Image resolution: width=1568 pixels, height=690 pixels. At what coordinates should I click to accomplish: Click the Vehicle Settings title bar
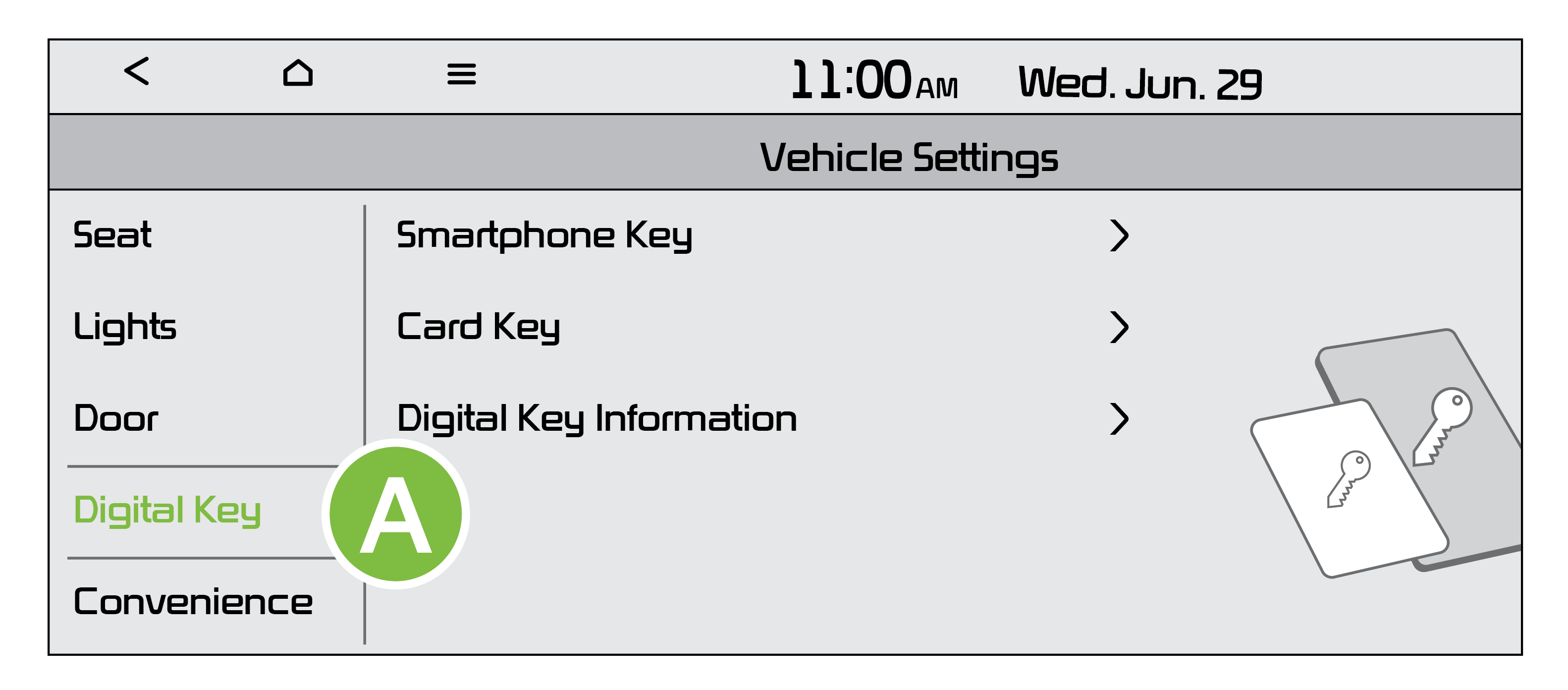(x=908, y=157)
